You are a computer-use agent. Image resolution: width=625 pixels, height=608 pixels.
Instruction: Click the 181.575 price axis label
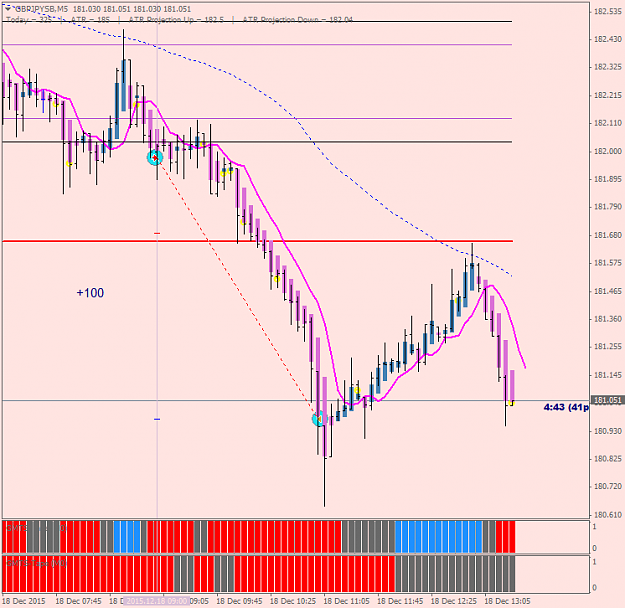pos(608,263)
